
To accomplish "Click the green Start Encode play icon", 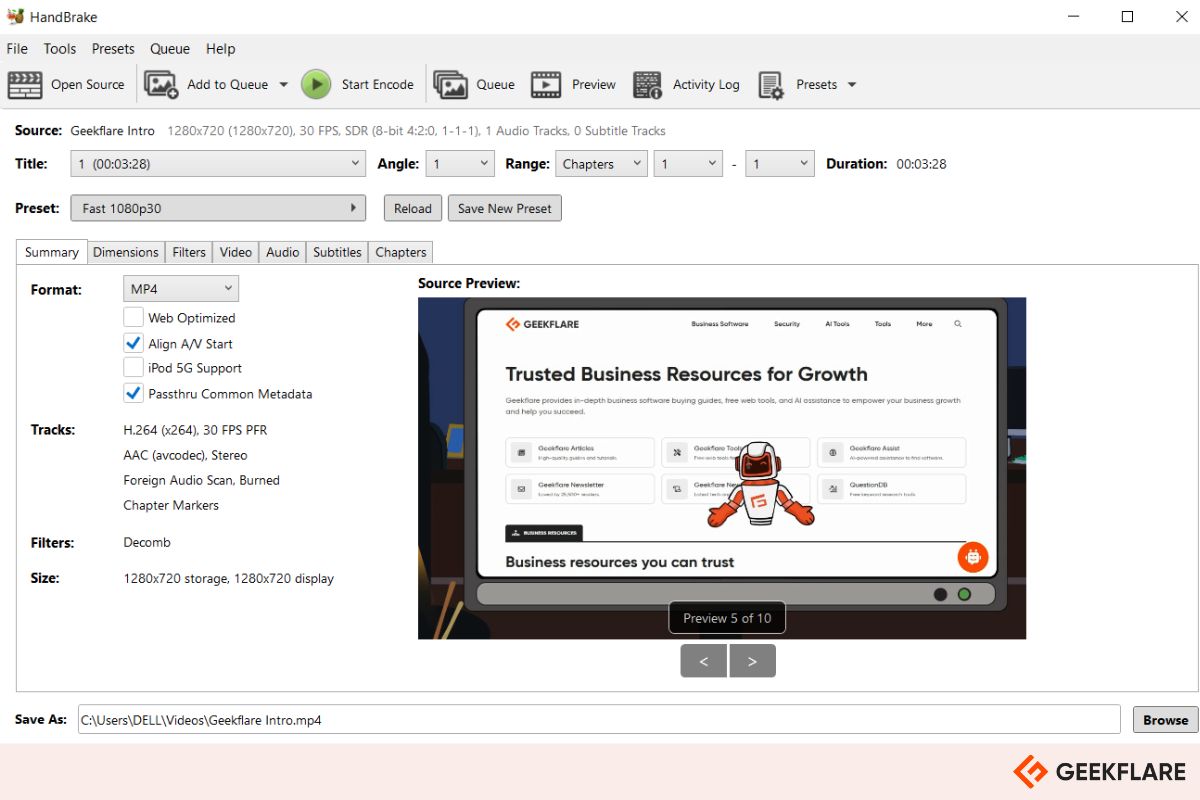I will pos(316,85).
